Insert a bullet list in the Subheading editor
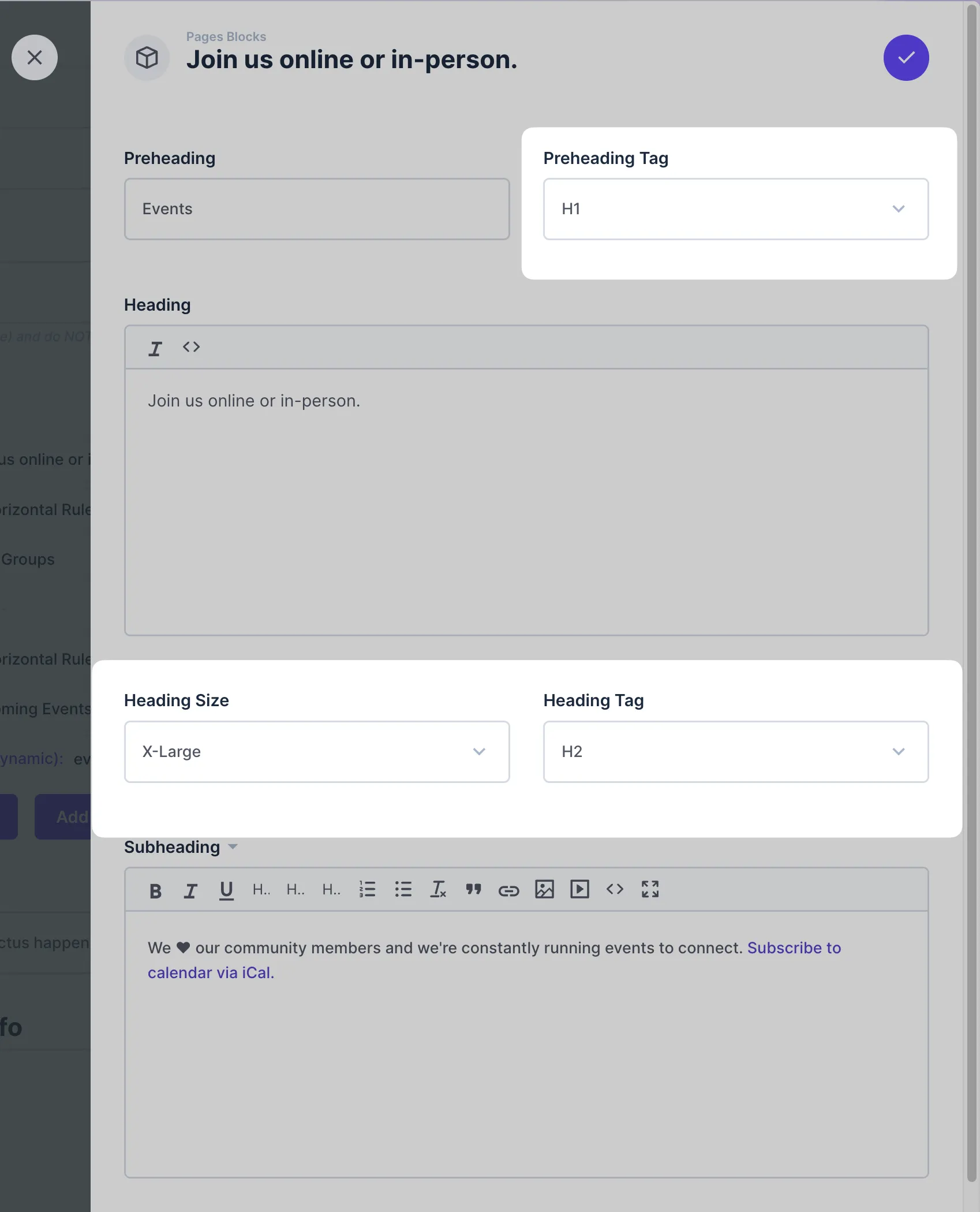Screen dimensions: 980x1212 pos(403,889)
